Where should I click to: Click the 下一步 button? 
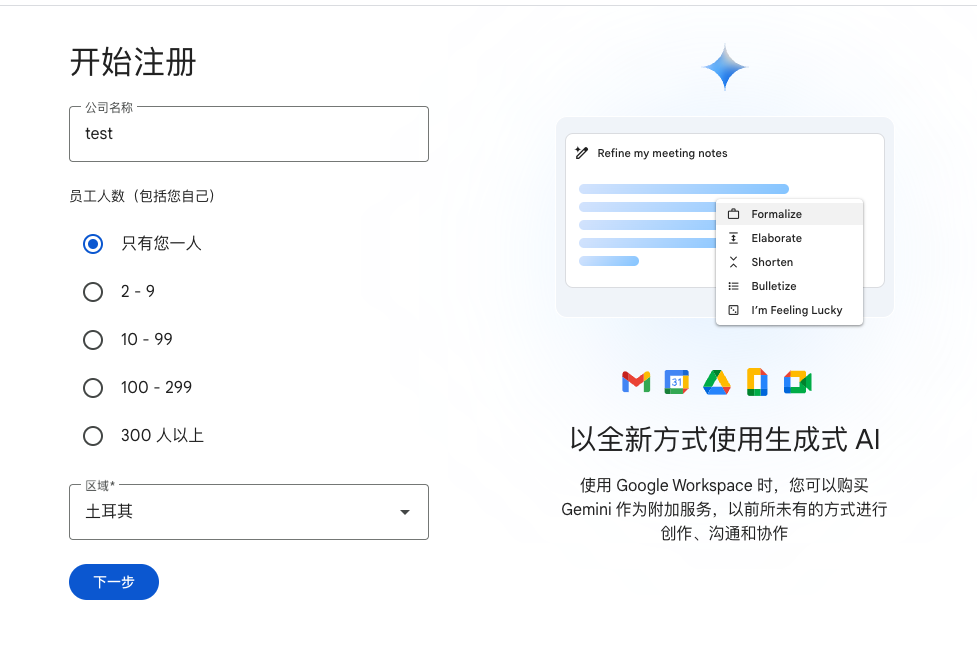(x=114, y=582)
